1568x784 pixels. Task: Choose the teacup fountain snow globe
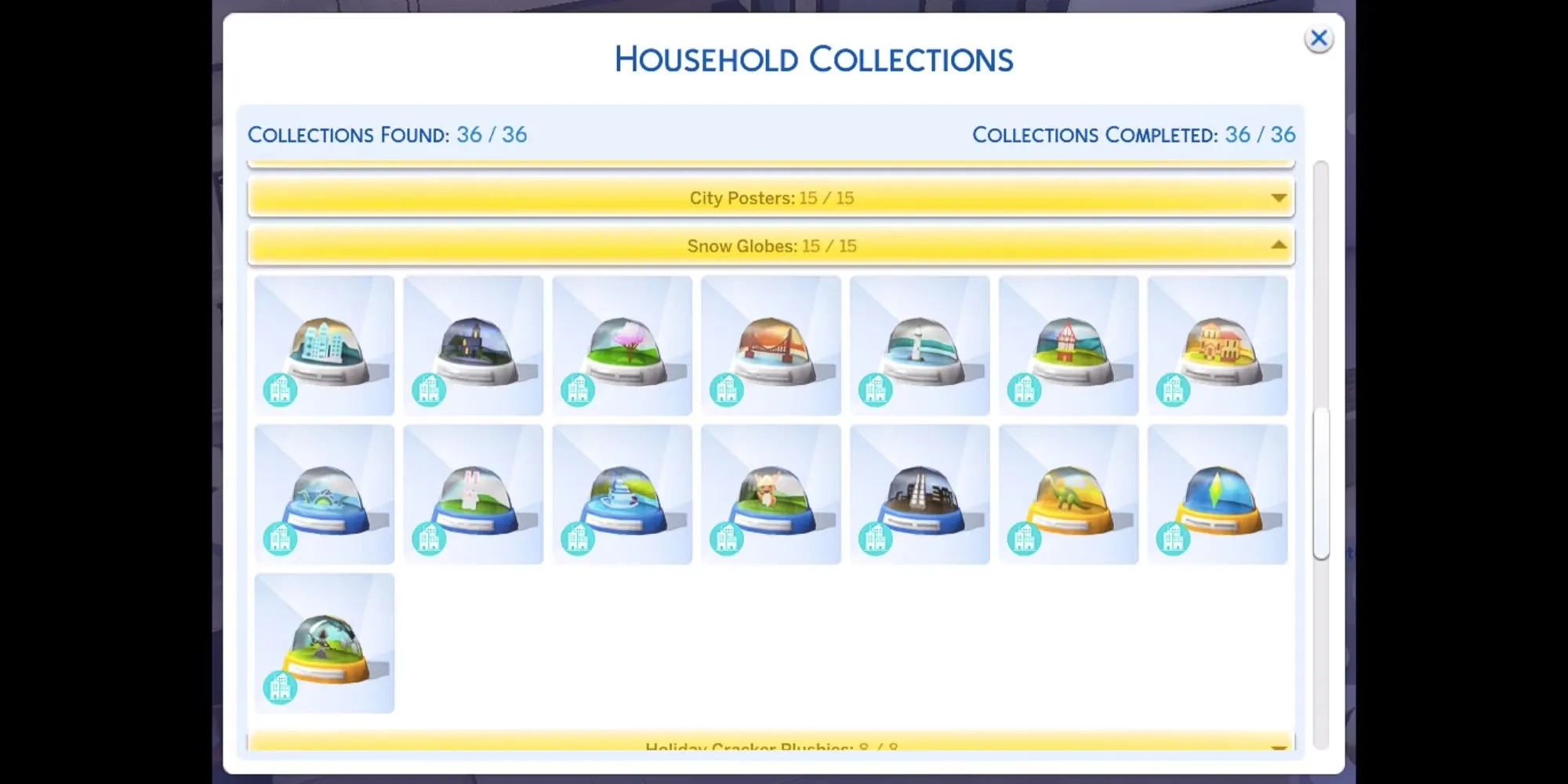point(622,494)
